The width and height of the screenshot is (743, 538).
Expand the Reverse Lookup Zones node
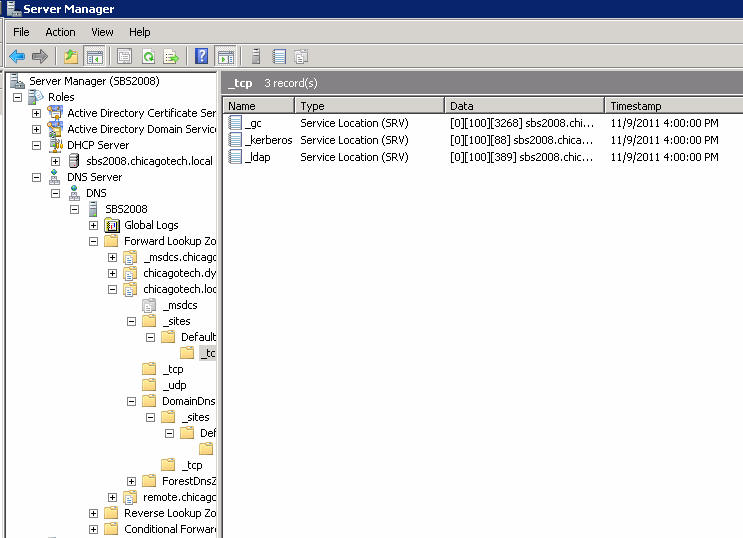point(93,513)
